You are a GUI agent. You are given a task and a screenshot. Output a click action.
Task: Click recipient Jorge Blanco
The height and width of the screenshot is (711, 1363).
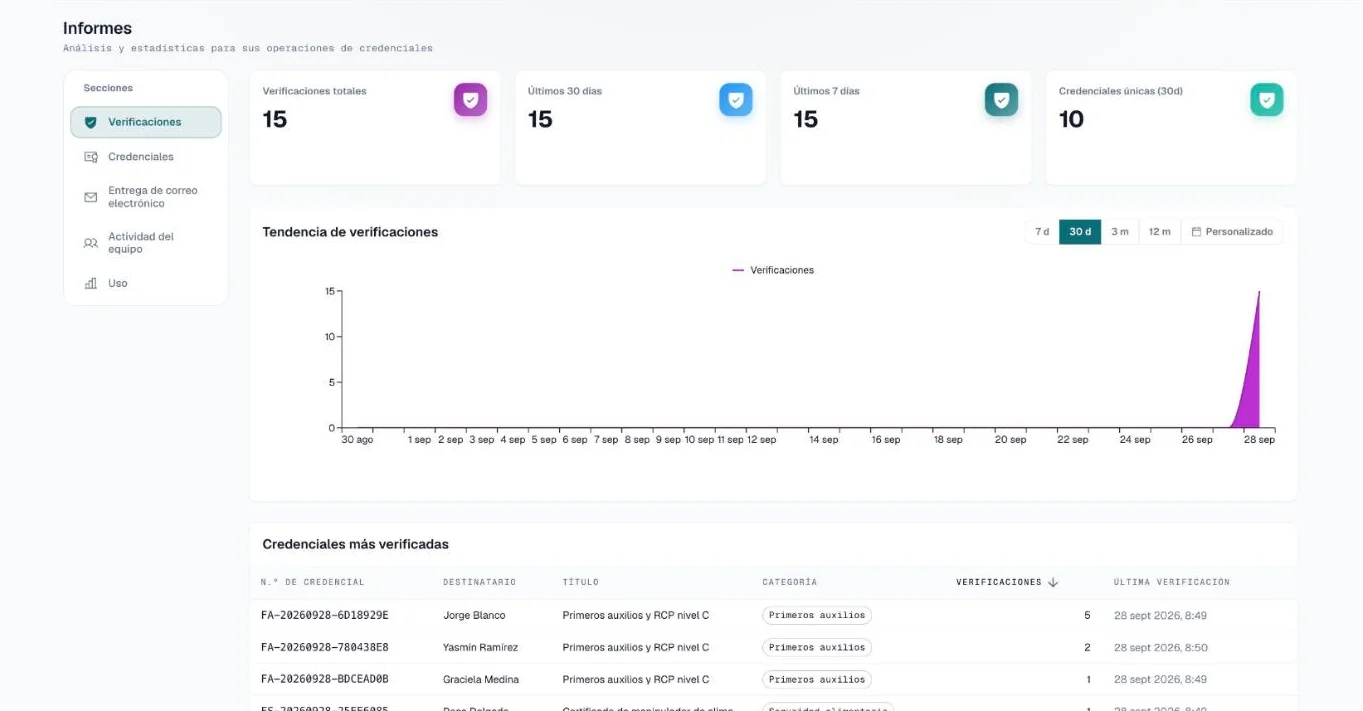474,615
